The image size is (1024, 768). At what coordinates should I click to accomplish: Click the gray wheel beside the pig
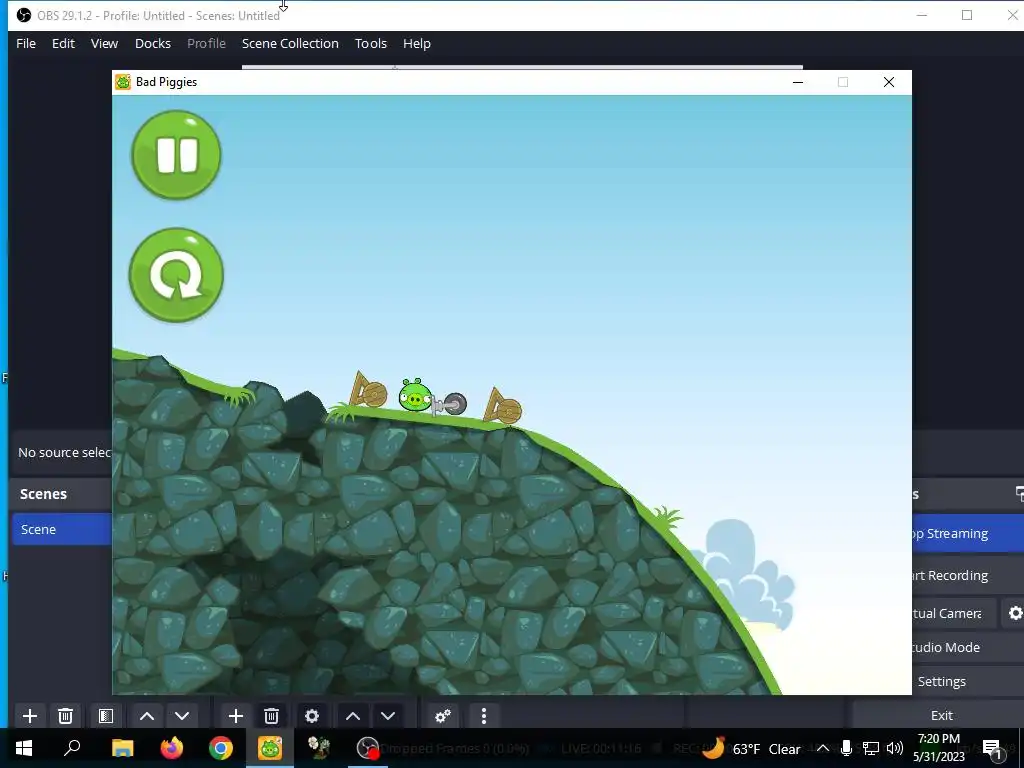pos(455,404)
